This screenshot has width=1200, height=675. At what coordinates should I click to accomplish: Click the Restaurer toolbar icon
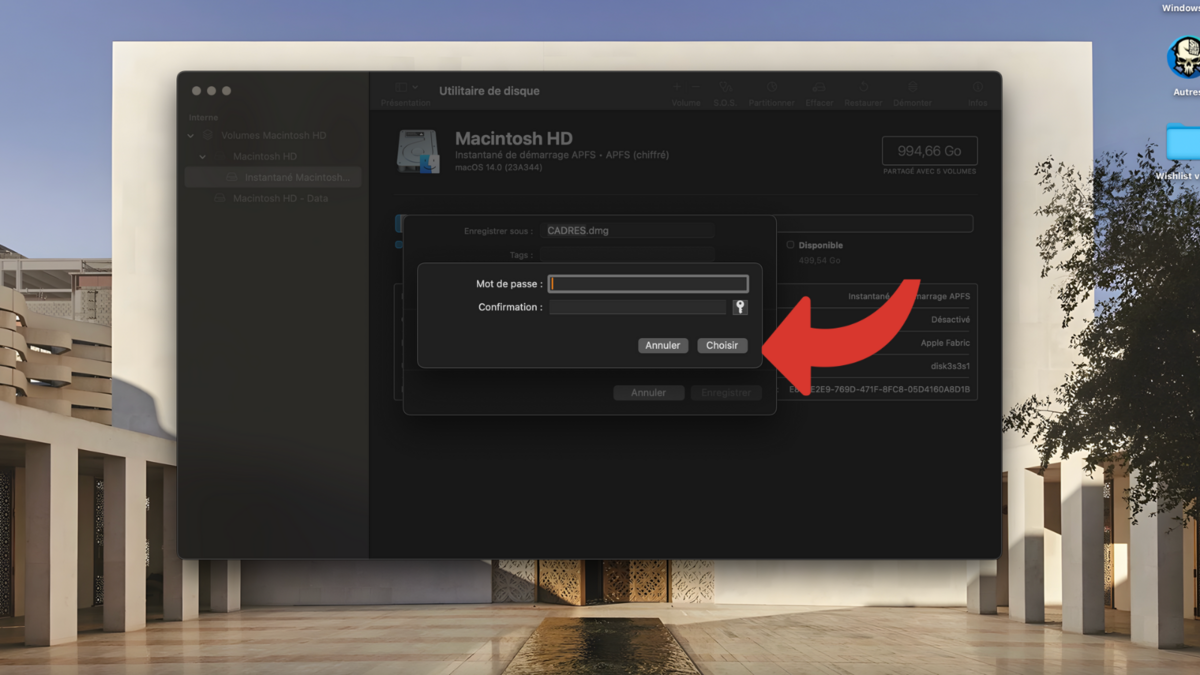[863, 88]
